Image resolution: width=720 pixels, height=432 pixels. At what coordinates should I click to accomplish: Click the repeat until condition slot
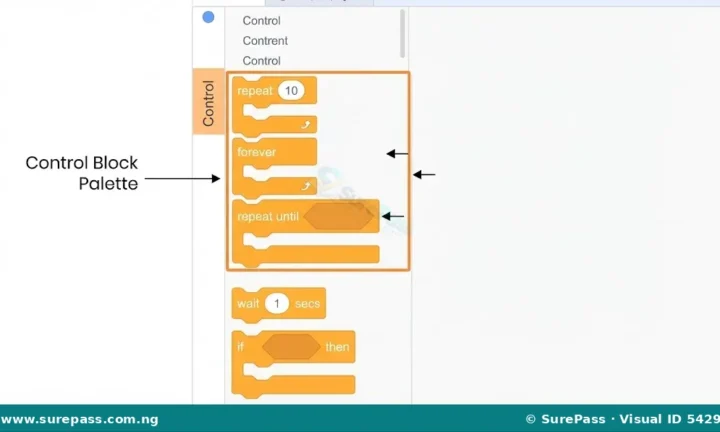click(x=339, y=216)
